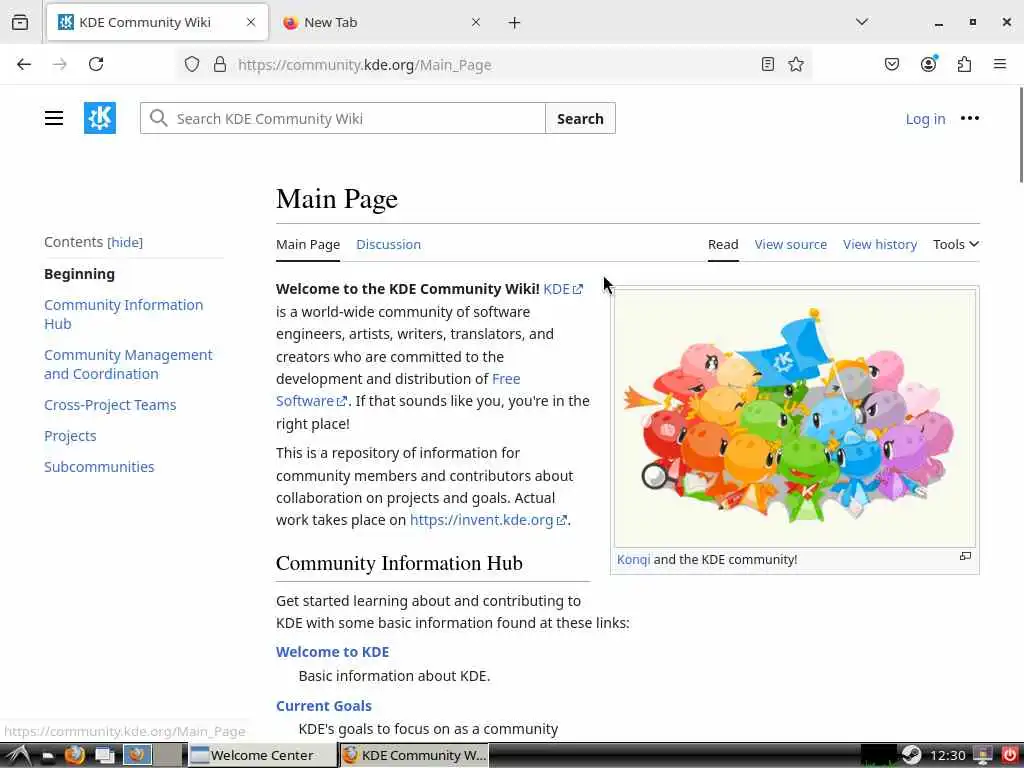Screen dimensions: 1024x768
Task: Open the extensions puzzle menu
Action: (x=964, y=64)
